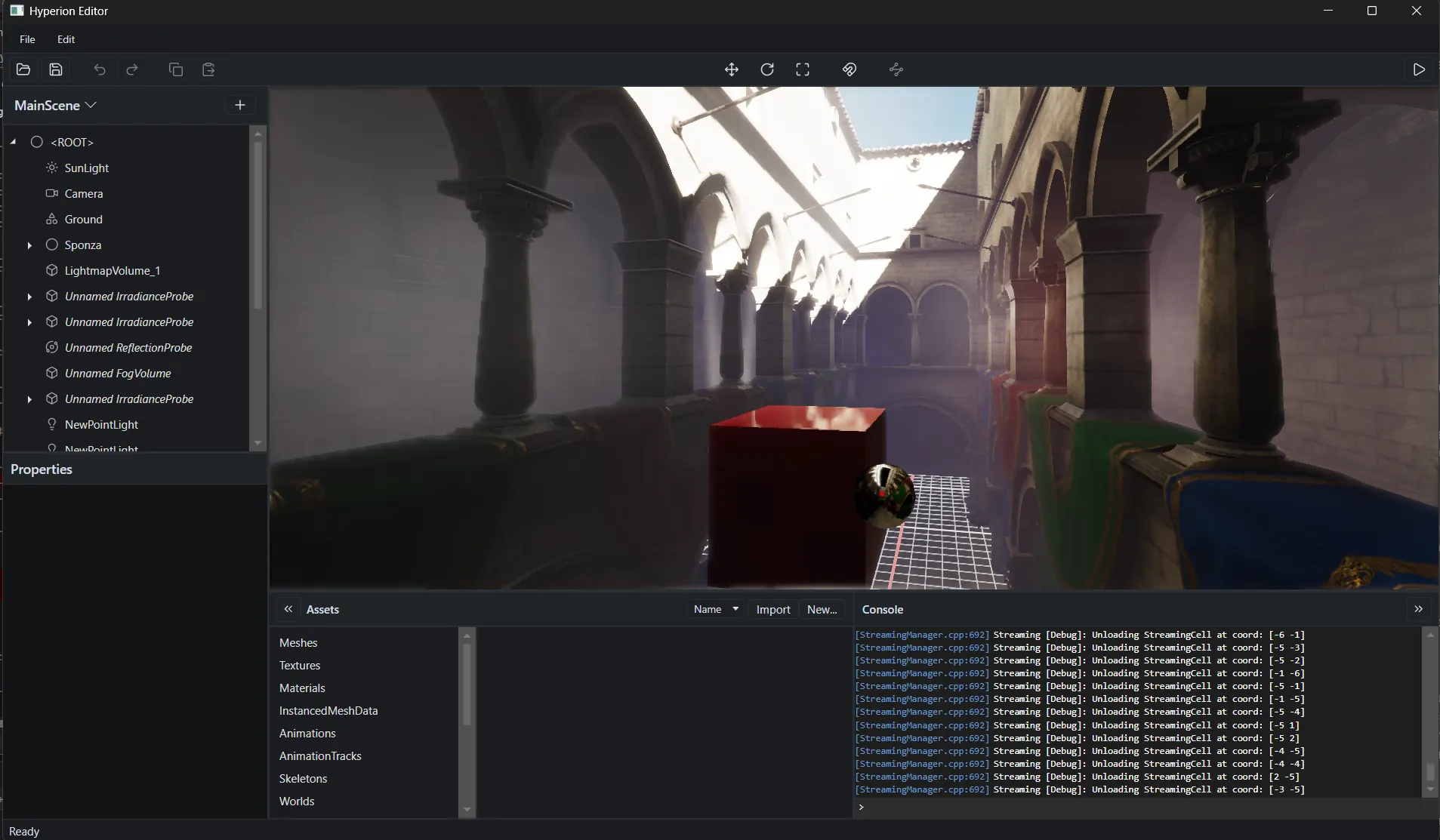Click the Sponza circle node icon
The height and width of the screenshot is (840, 1440).
pos(52,245)
